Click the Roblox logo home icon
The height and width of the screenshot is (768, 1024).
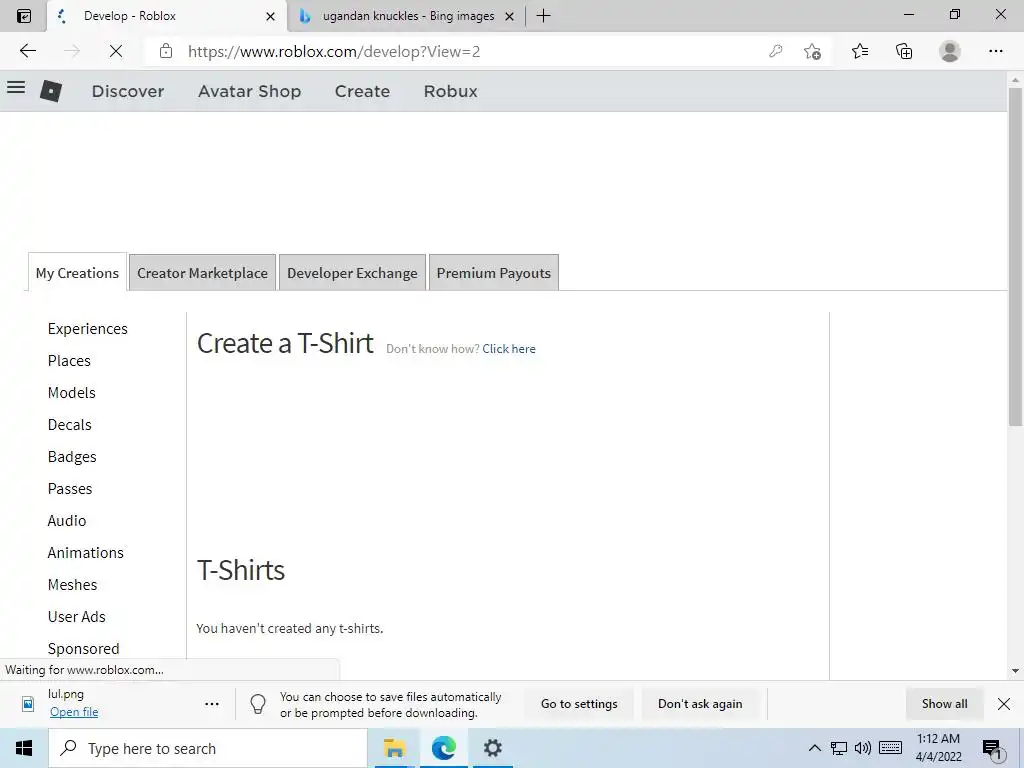[x=51, y=91]
